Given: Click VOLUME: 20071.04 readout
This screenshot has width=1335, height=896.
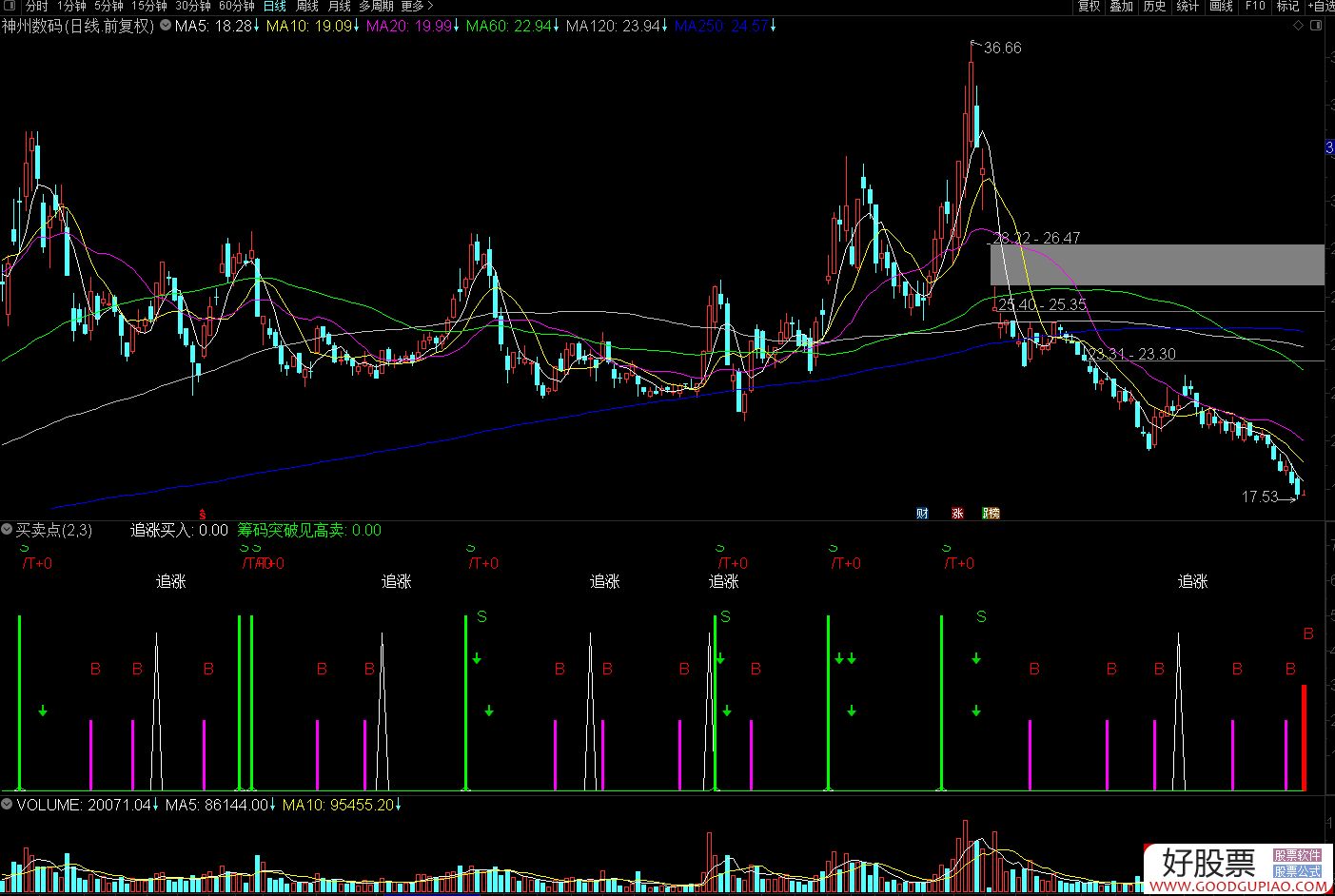Looking at the screenshot, I should tap(84, 805).
